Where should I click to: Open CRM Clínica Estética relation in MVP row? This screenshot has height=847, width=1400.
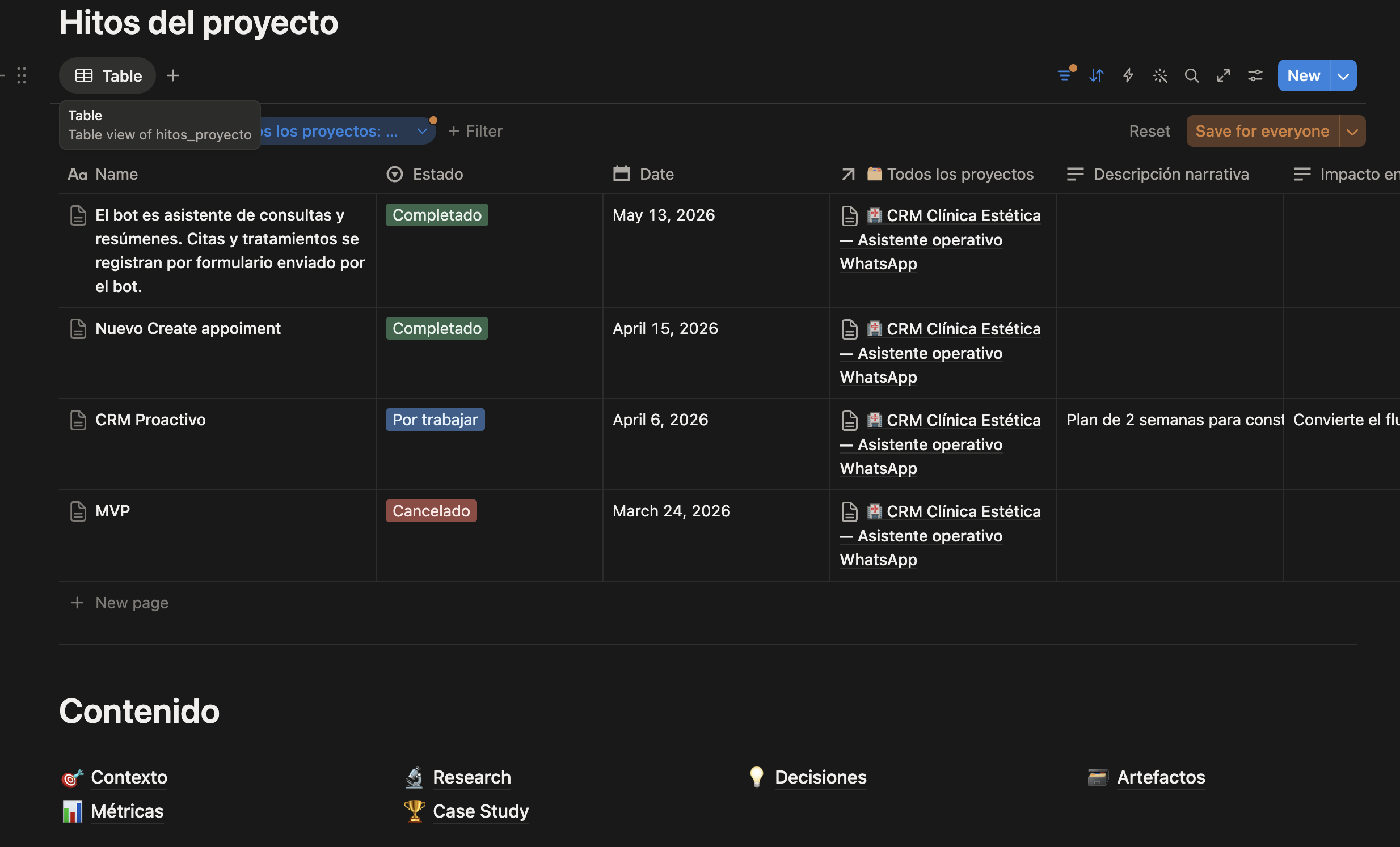pos(941,535)
